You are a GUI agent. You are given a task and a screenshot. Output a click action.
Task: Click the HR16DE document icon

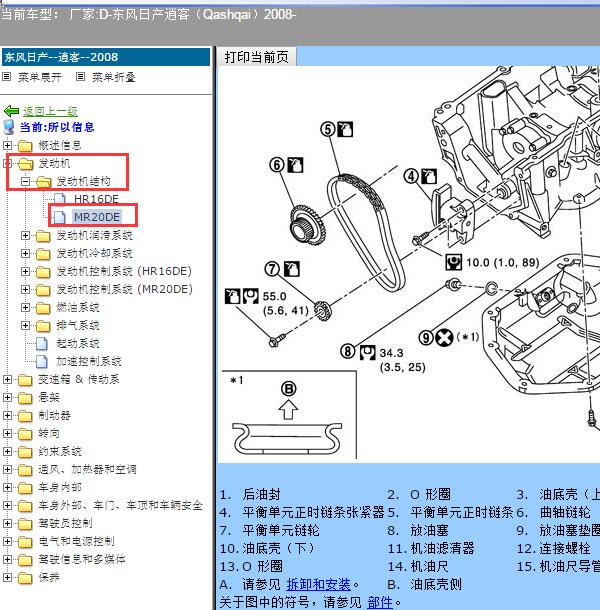[x=60, y=199]
